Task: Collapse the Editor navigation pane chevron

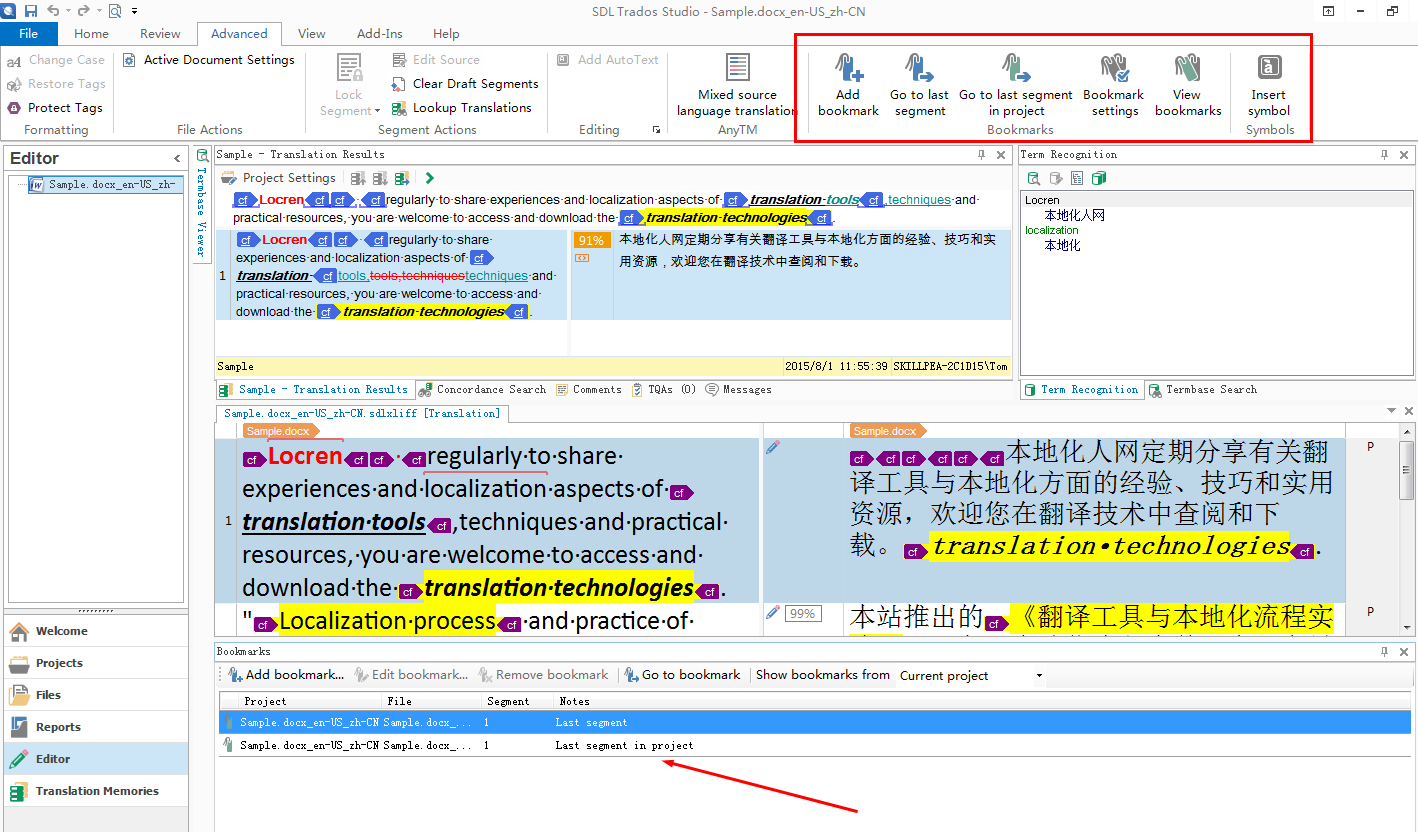Action: click(177, 158)
